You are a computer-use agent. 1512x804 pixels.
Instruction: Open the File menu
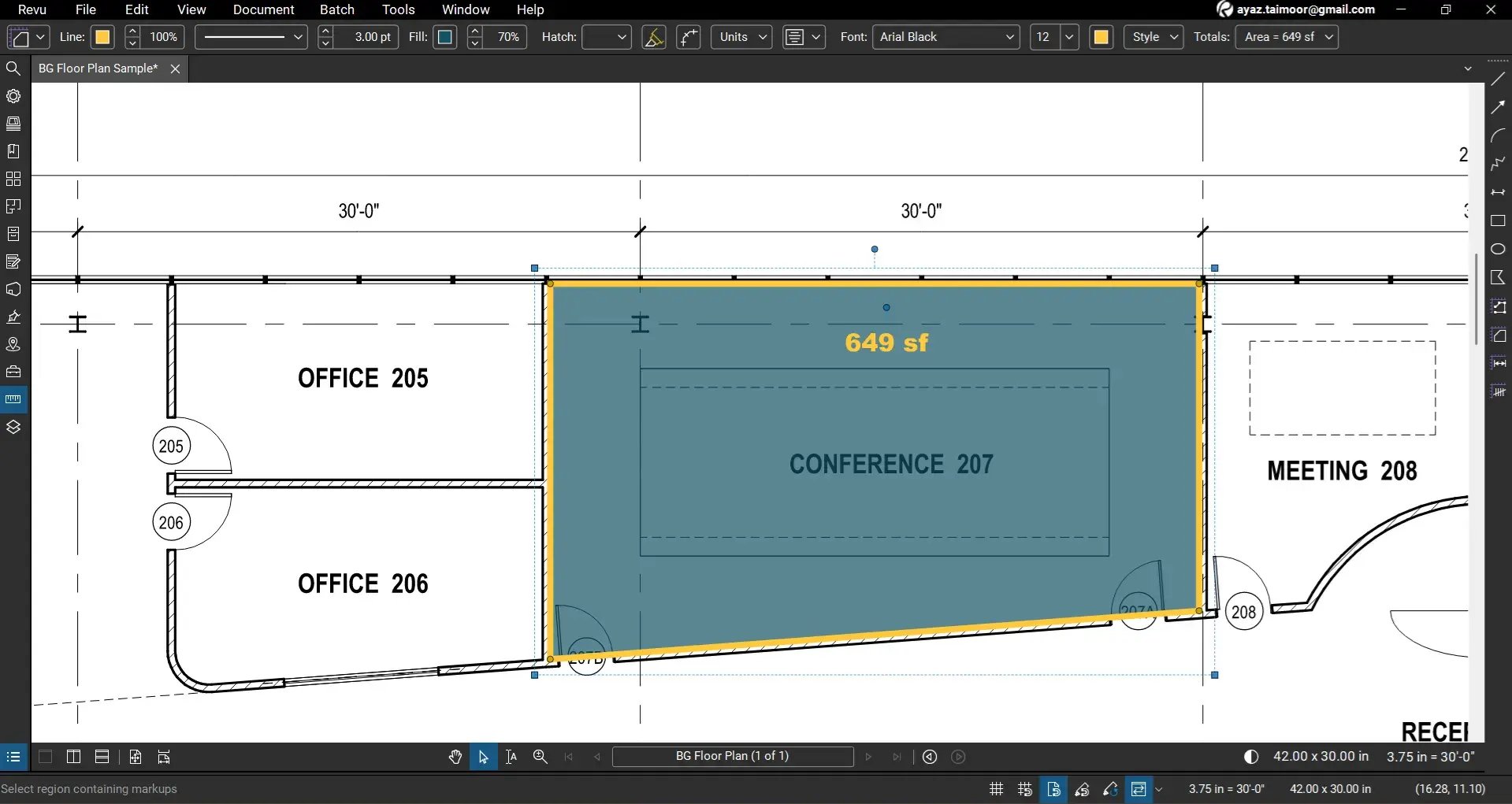(x=86, y=9)
